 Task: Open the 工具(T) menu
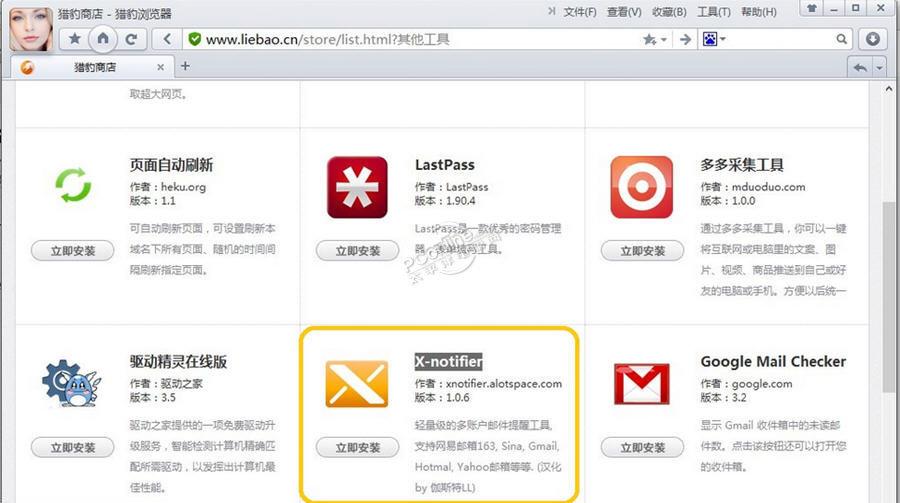(714, 11)
